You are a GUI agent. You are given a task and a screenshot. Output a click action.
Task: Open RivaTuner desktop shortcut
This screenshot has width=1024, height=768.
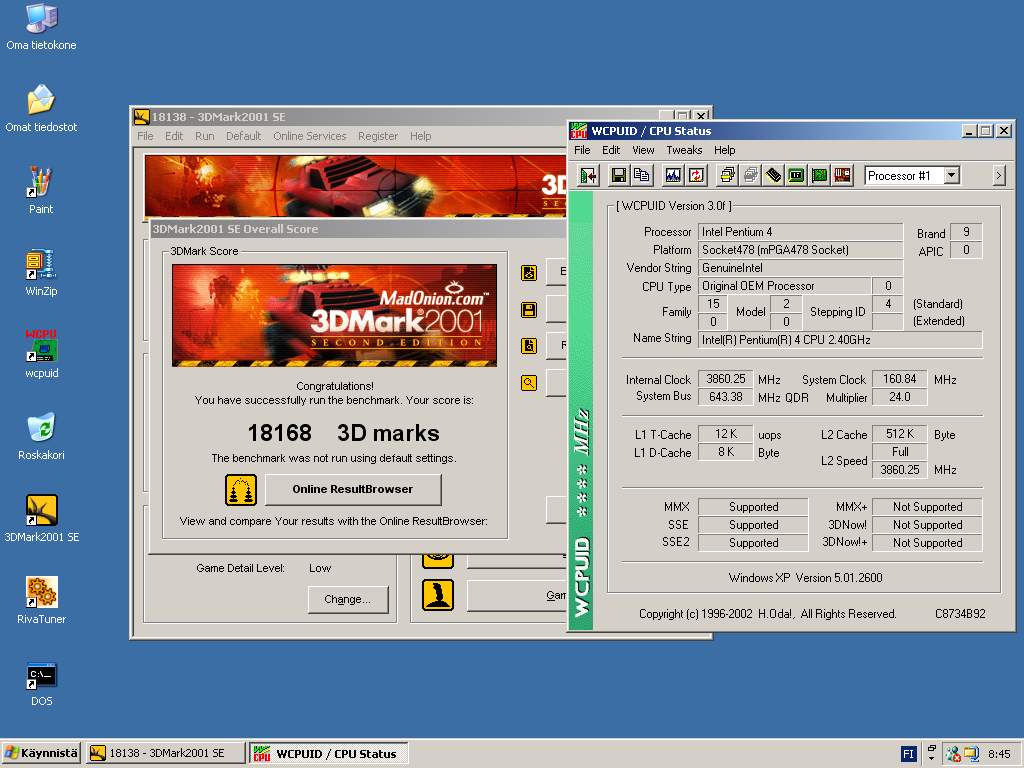tap(41, 592)
